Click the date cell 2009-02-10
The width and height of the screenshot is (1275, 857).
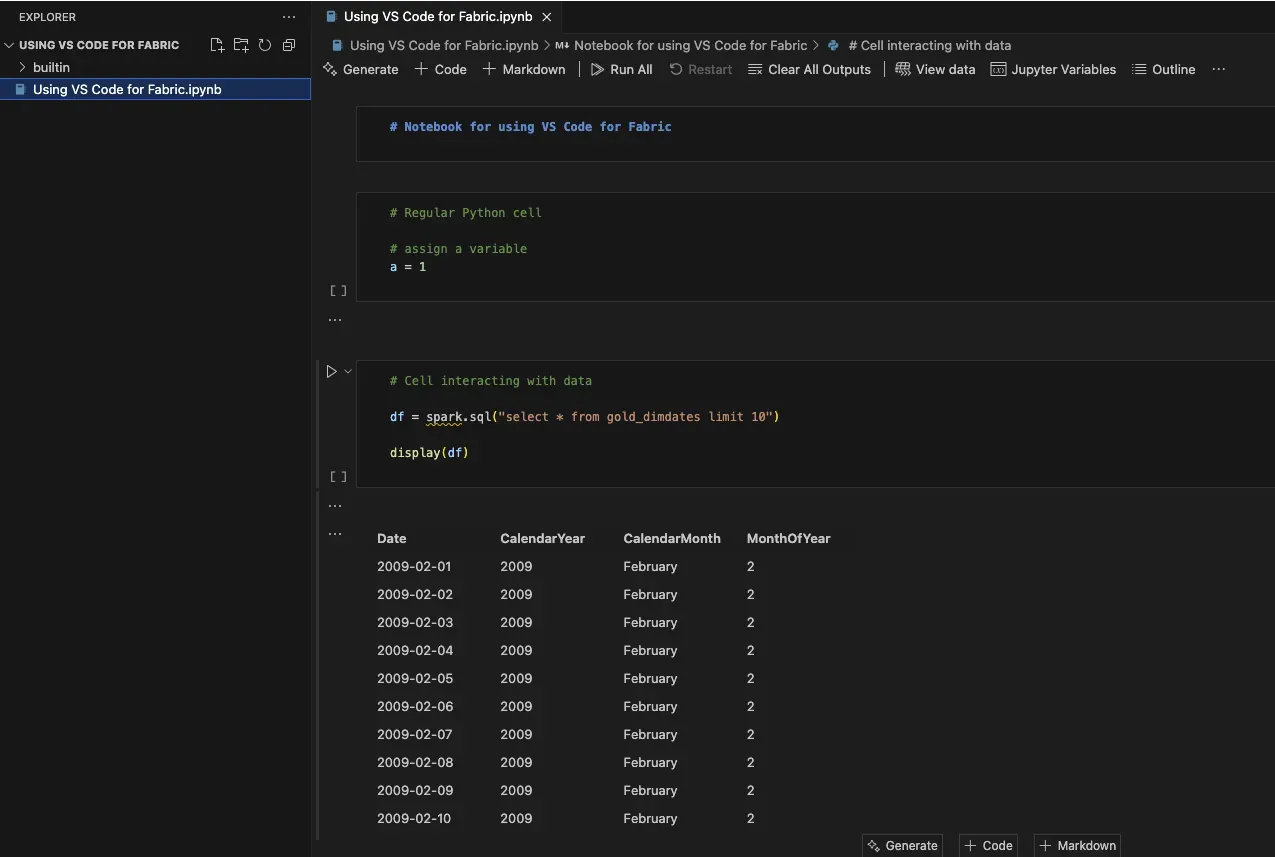tap(414, 818)
